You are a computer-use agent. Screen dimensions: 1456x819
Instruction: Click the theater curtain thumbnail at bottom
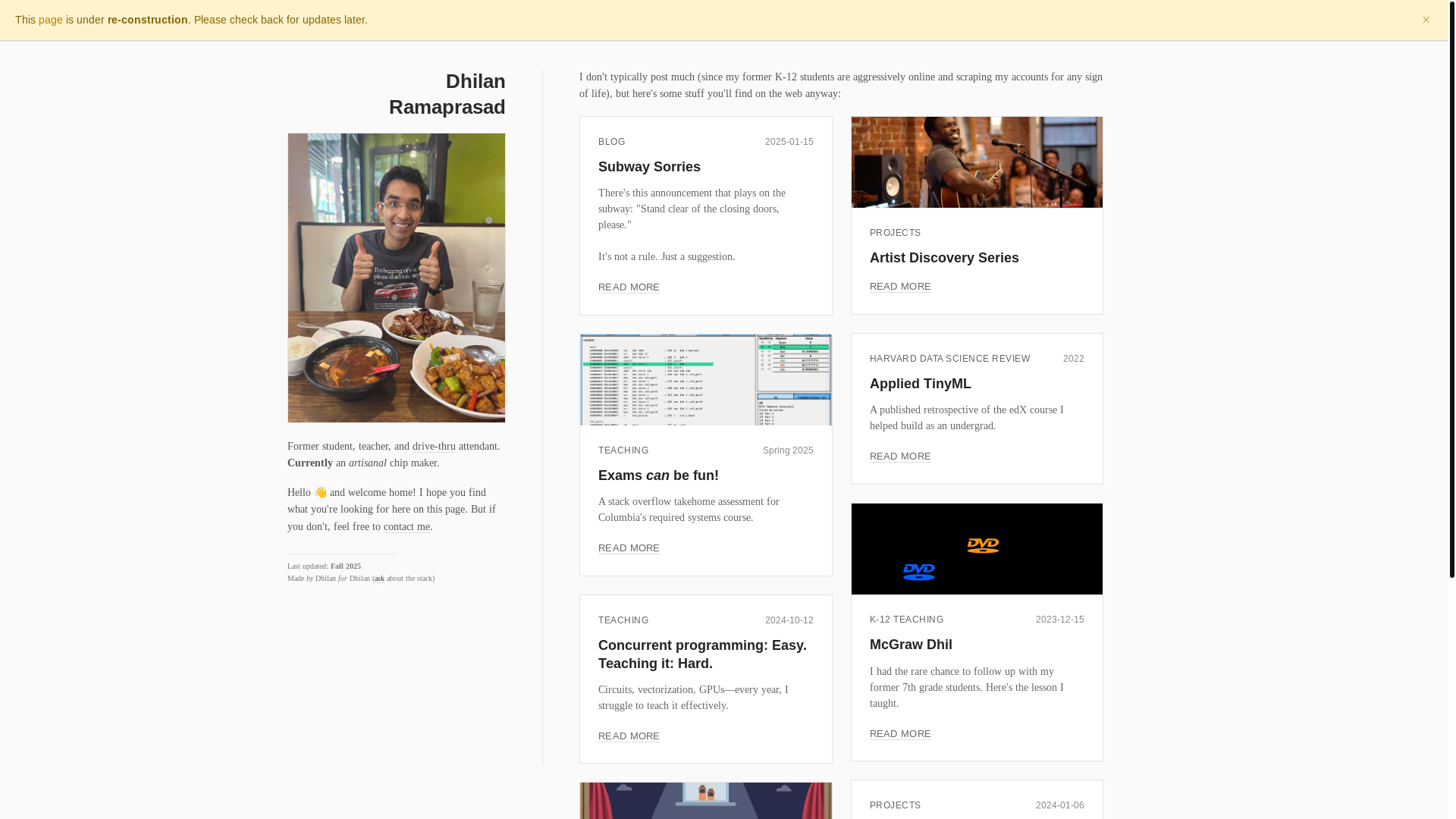(705, 801)
